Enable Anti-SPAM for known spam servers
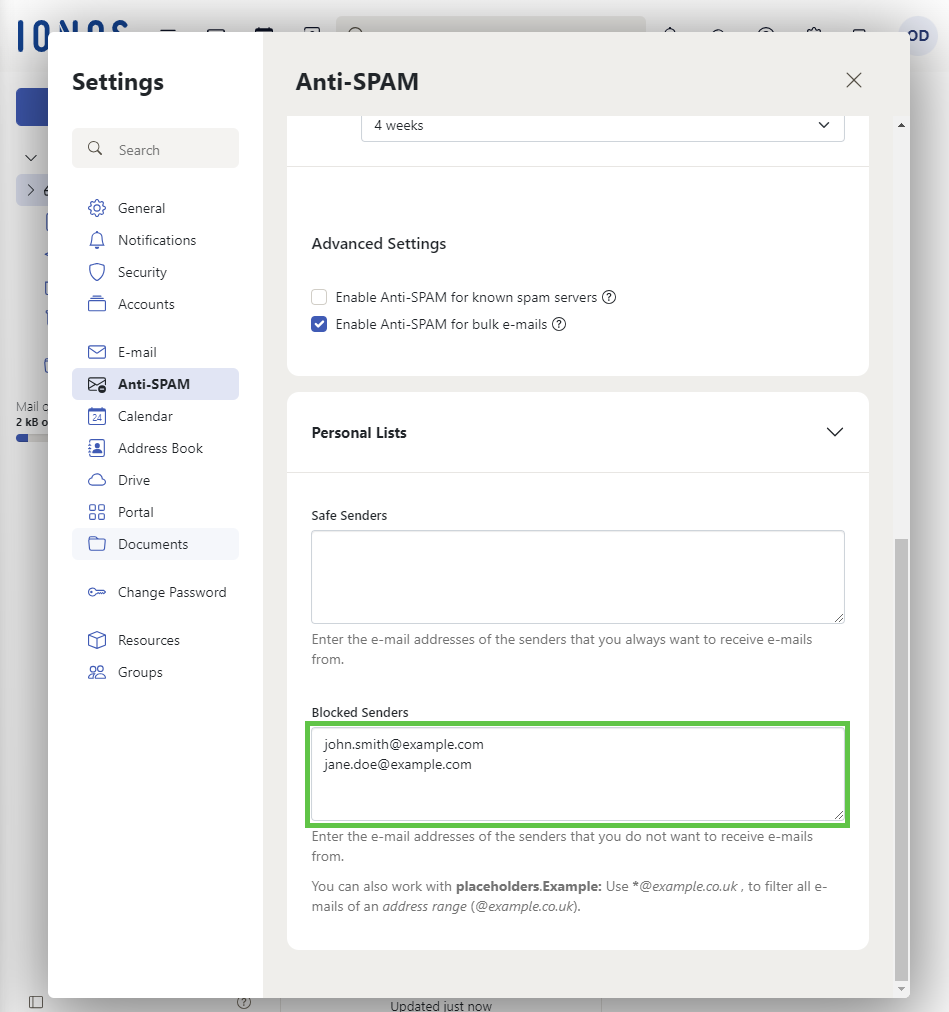Viewport: 949px width, 1012px height. pos(319,297)
